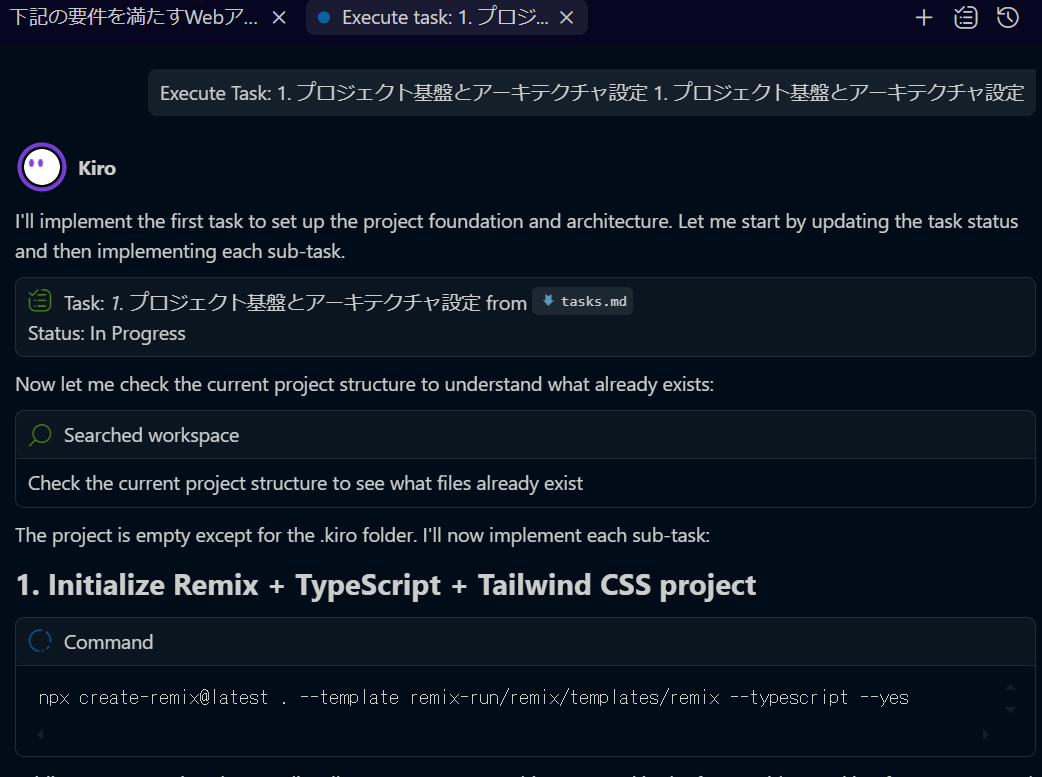Click the Kiro name label
Image resolution: width=1042 pixels, height=777 pixels.
[x=97, y=168]
